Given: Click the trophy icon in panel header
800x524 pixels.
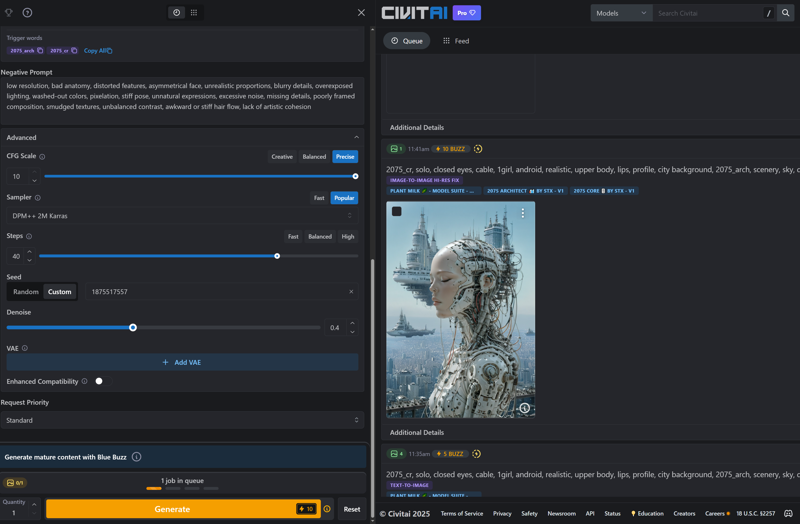Looking at the screenshot, I should pyautogui.click(x=9, y=13).
